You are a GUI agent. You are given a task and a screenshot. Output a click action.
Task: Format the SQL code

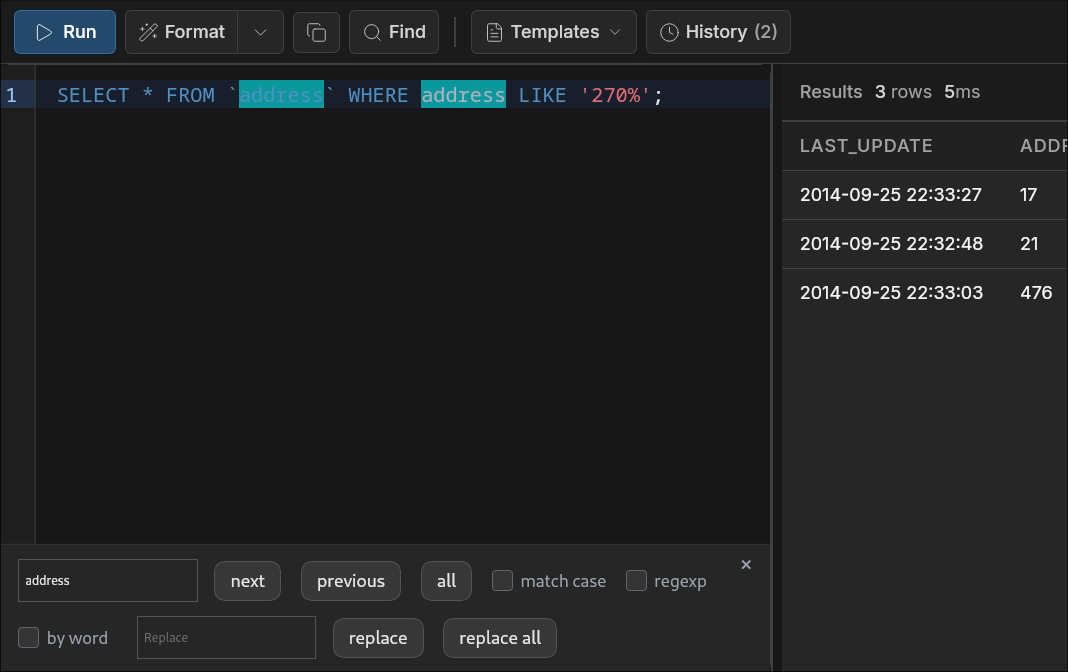coord(182,32)
